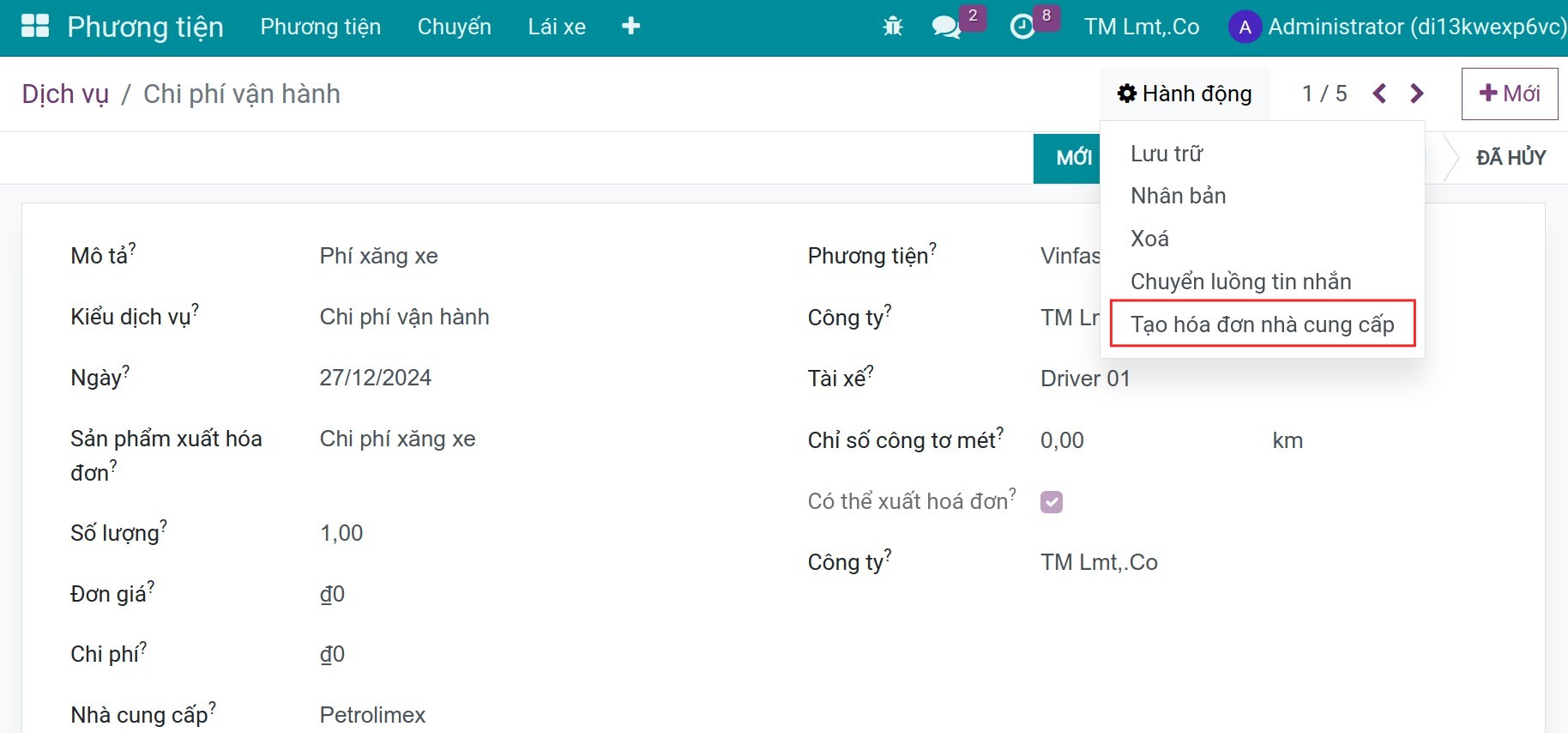Viewport: 1568px width, 733px height.
Task: Click the plus icon in top navigation
Action: [x=630, y=27]
